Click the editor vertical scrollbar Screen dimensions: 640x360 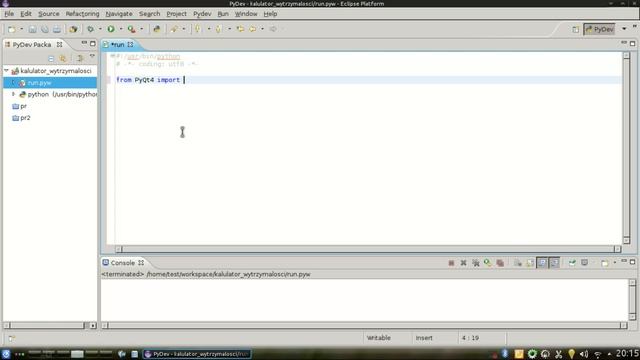[627, 148]
